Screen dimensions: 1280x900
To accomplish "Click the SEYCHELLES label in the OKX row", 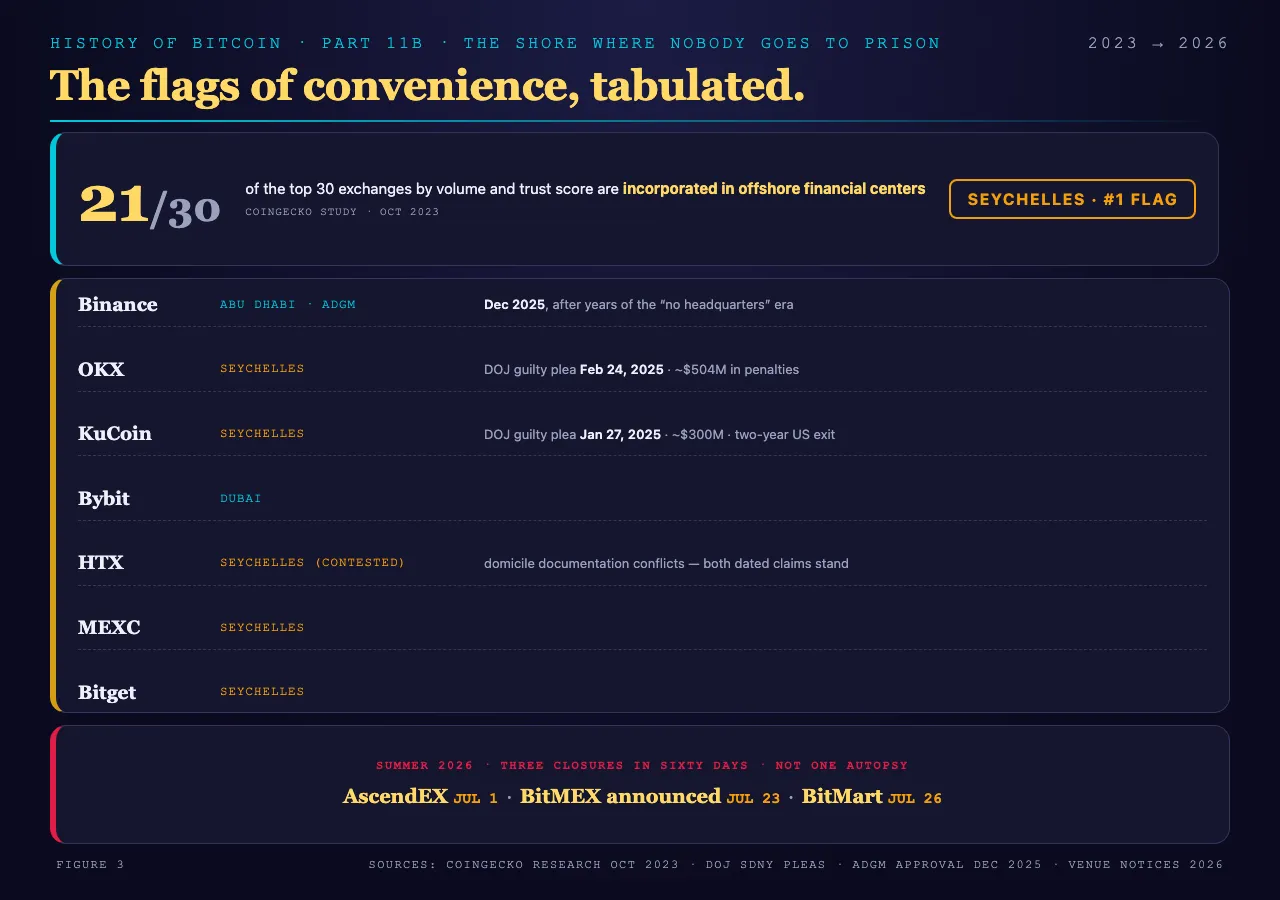I will click(262, 369).
